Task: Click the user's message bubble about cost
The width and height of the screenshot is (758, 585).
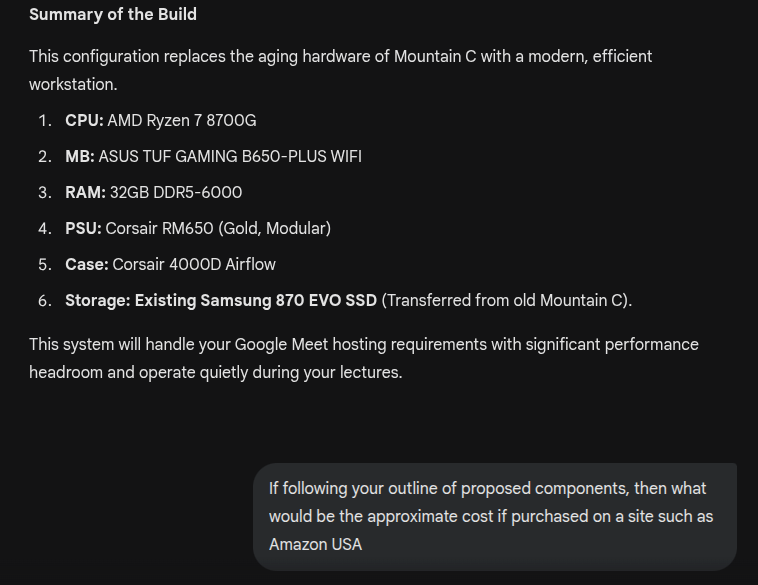Action: click(494, 516)
